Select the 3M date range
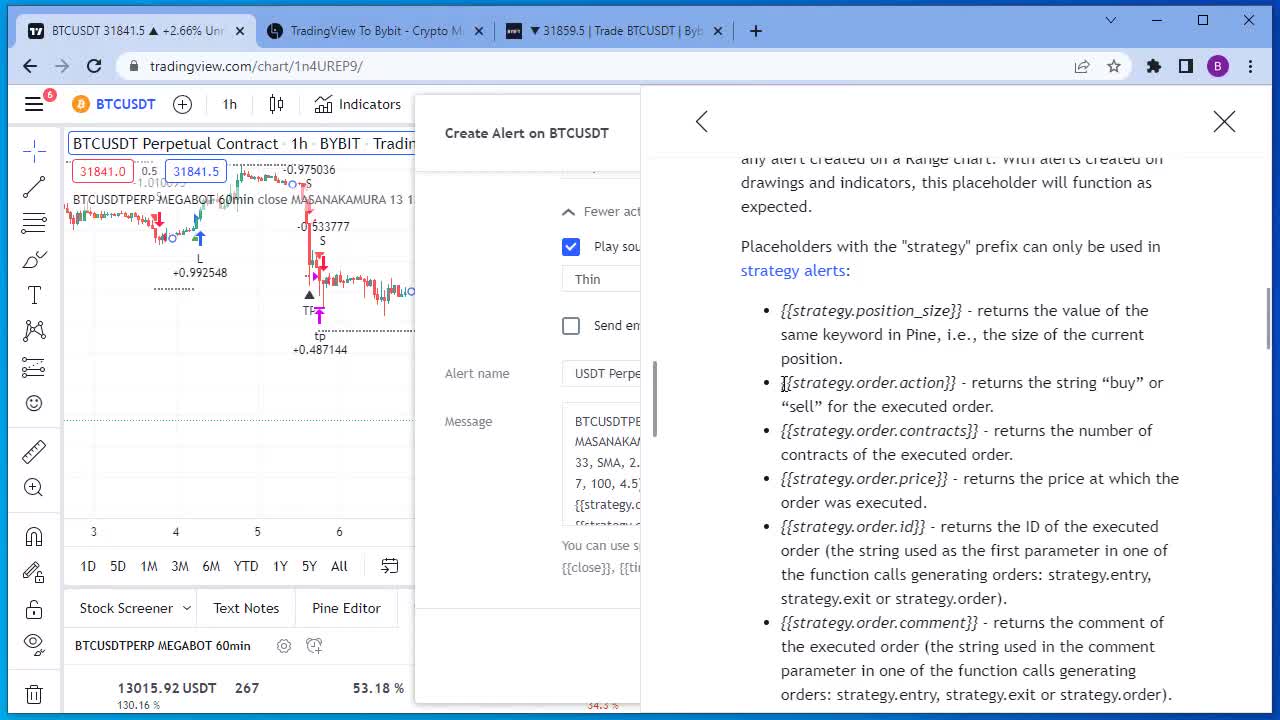 tap(180, 566)
